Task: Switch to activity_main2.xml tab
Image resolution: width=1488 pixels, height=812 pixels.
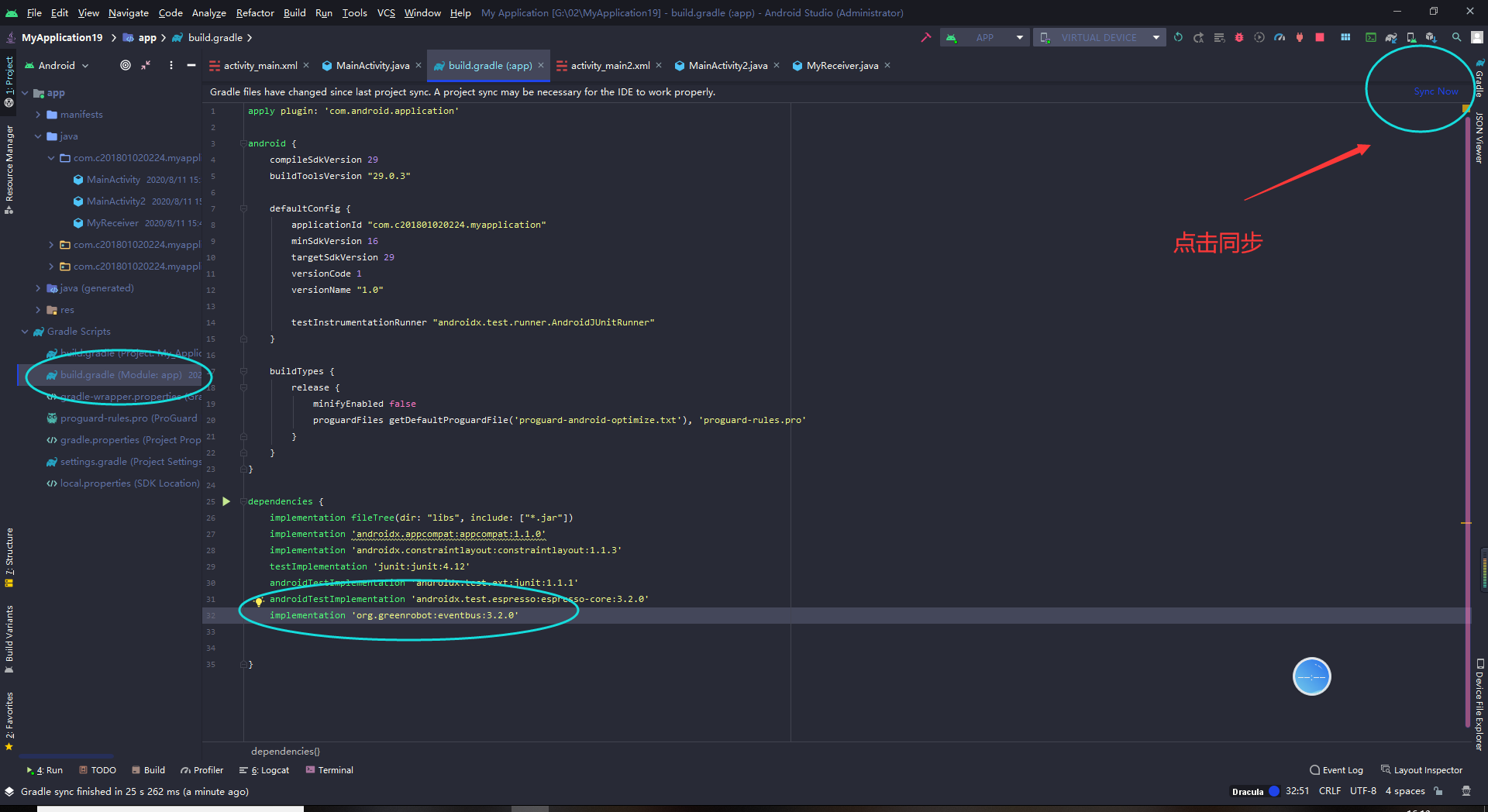Action: point(610,66)
